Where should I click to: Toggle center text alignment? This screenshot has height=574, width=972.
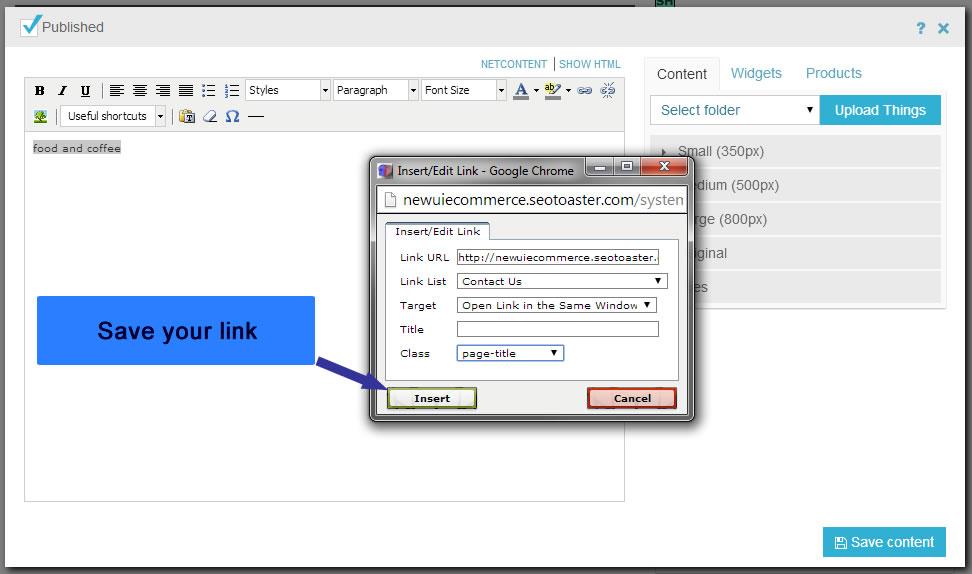[140, 90]
